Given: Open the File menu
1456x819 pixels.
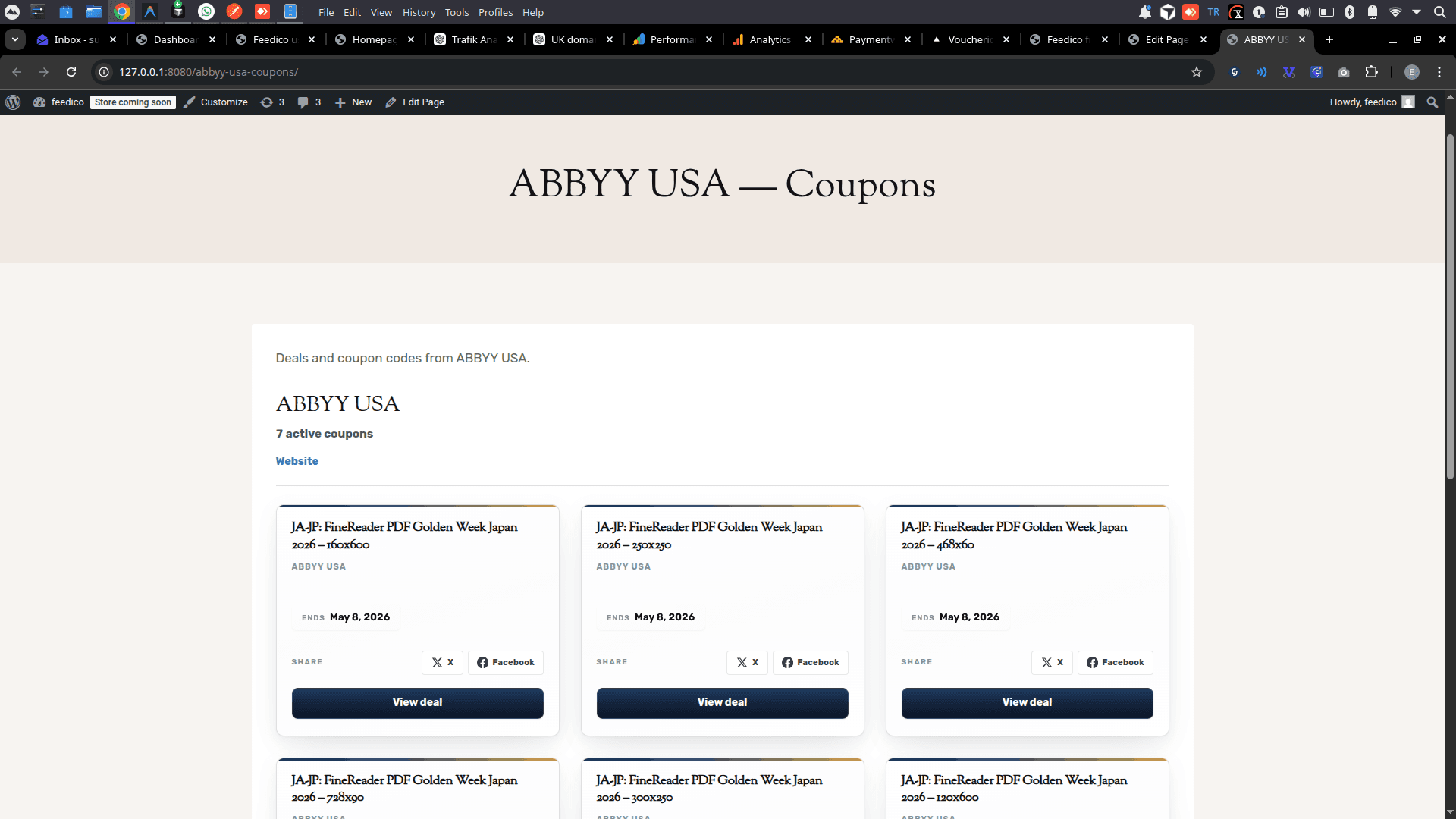Looking at the screenshot, I should 326,12.
